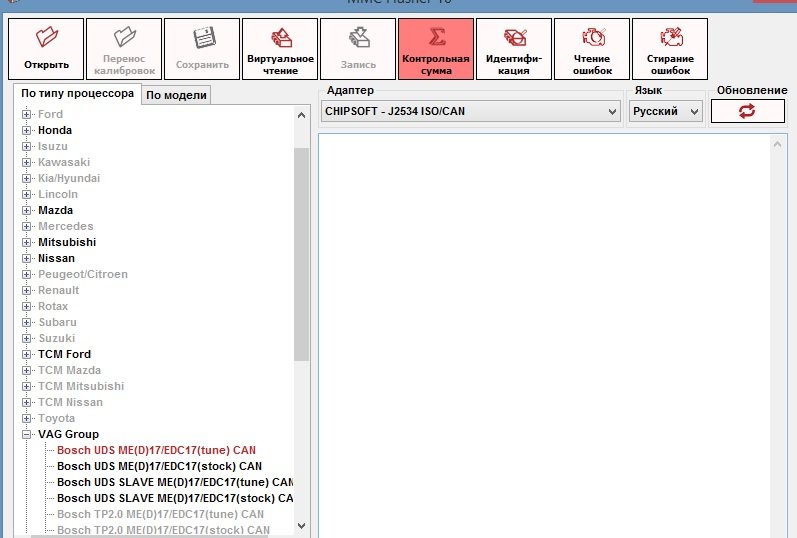Expand the Honda tree node
The image size is (797, 538).
pos(27,131)
